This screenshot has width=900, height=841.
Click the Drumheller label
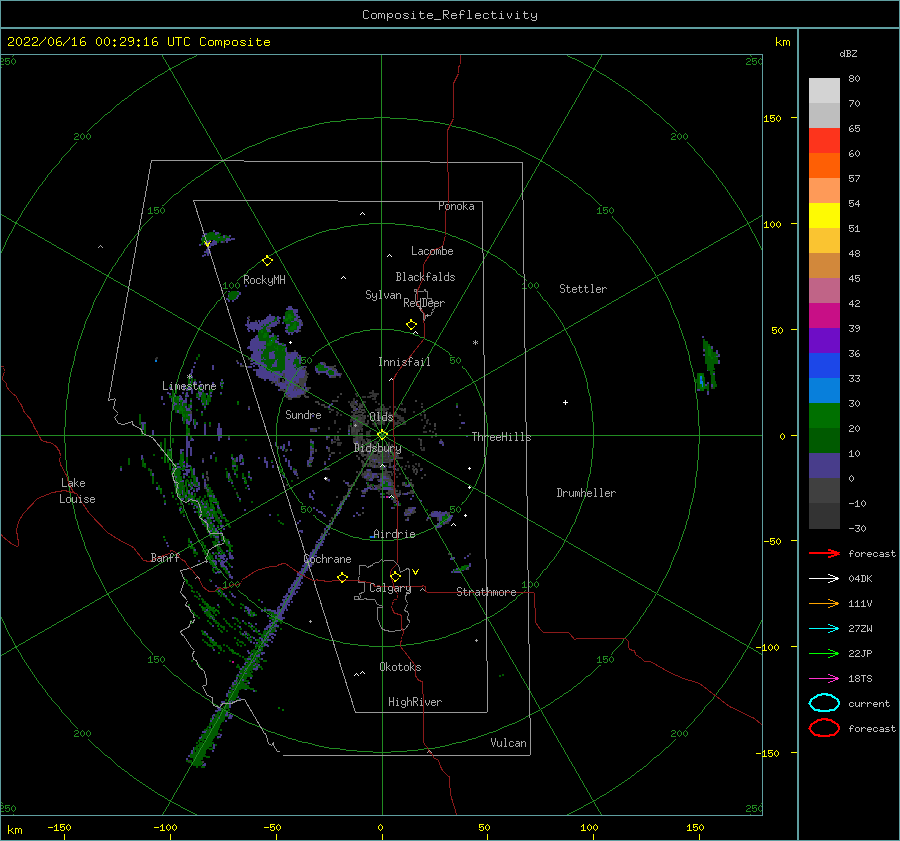tap(586, 493)
